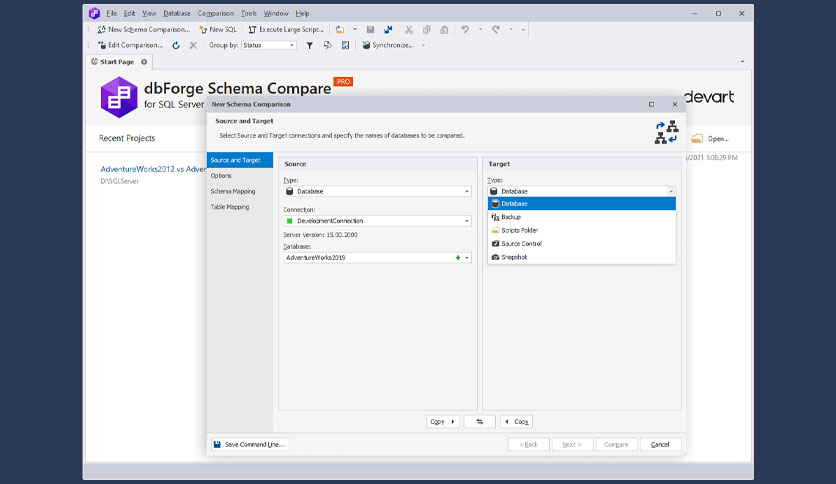This screenshot has height=484, width=836.
Task: Click Edit Comparison toolbar button
Action: click(x=130, y=45)
